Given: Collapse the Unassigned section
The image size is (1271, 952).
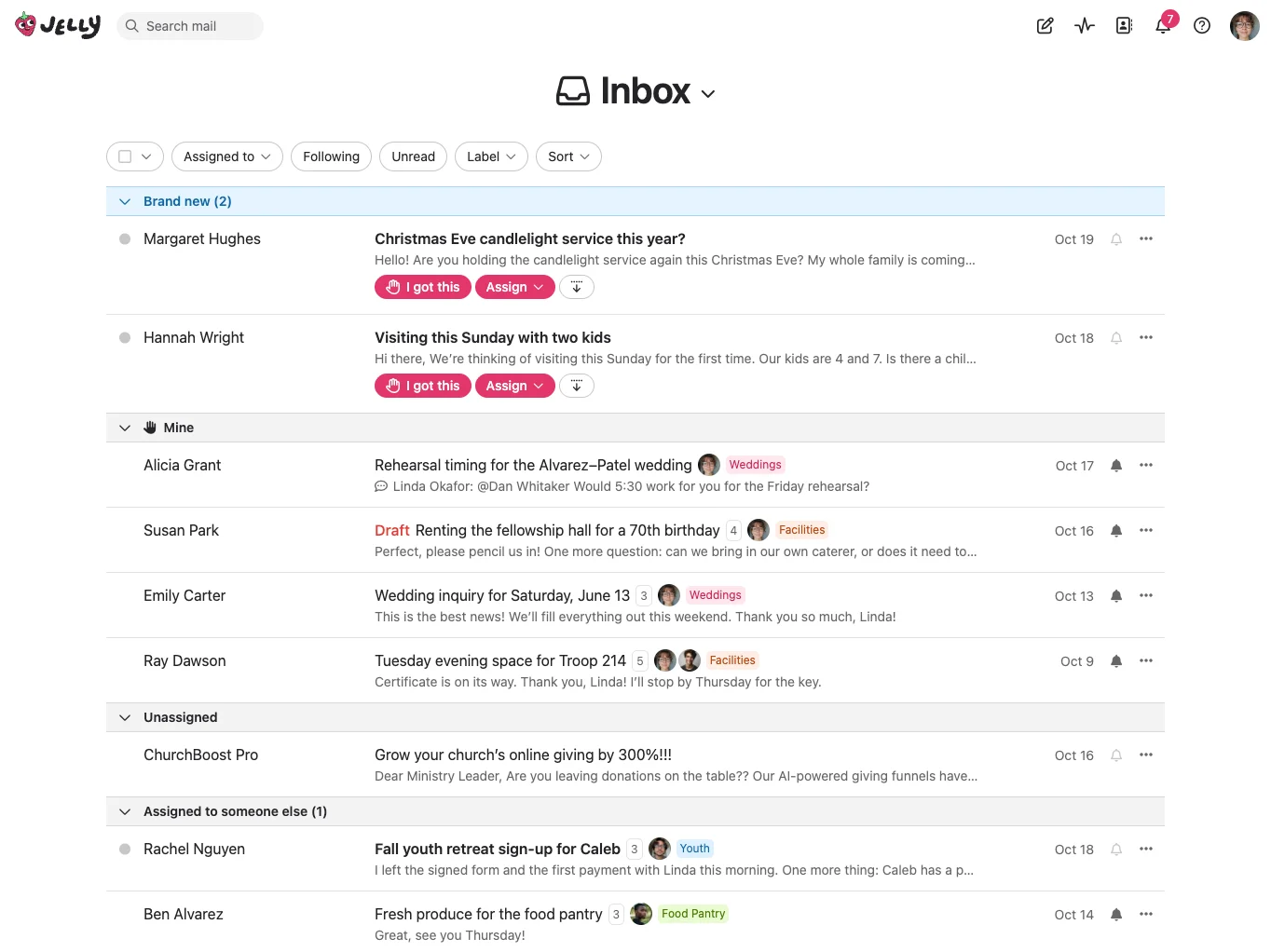Looking at the screenshot, I should point(125,717).
